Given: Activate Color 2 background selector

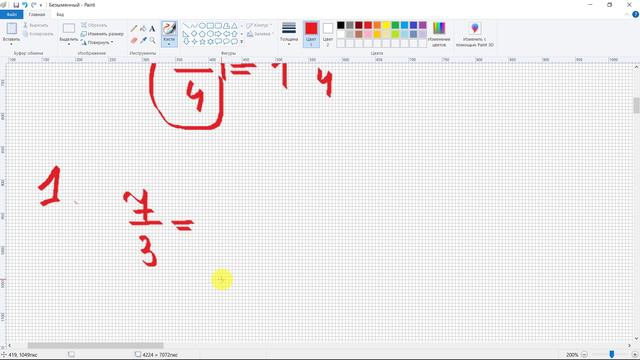Looking at the screenshot, I should pyautogui.click(x=327, y=34).
